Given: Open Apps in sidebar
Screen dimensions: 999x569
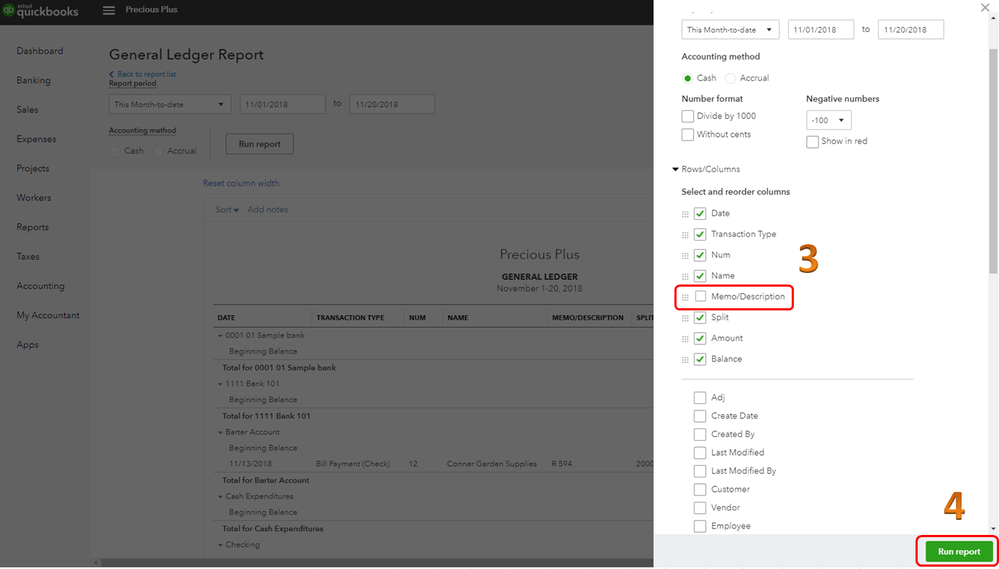Looking at the screenshot, I should click(27, 345).
